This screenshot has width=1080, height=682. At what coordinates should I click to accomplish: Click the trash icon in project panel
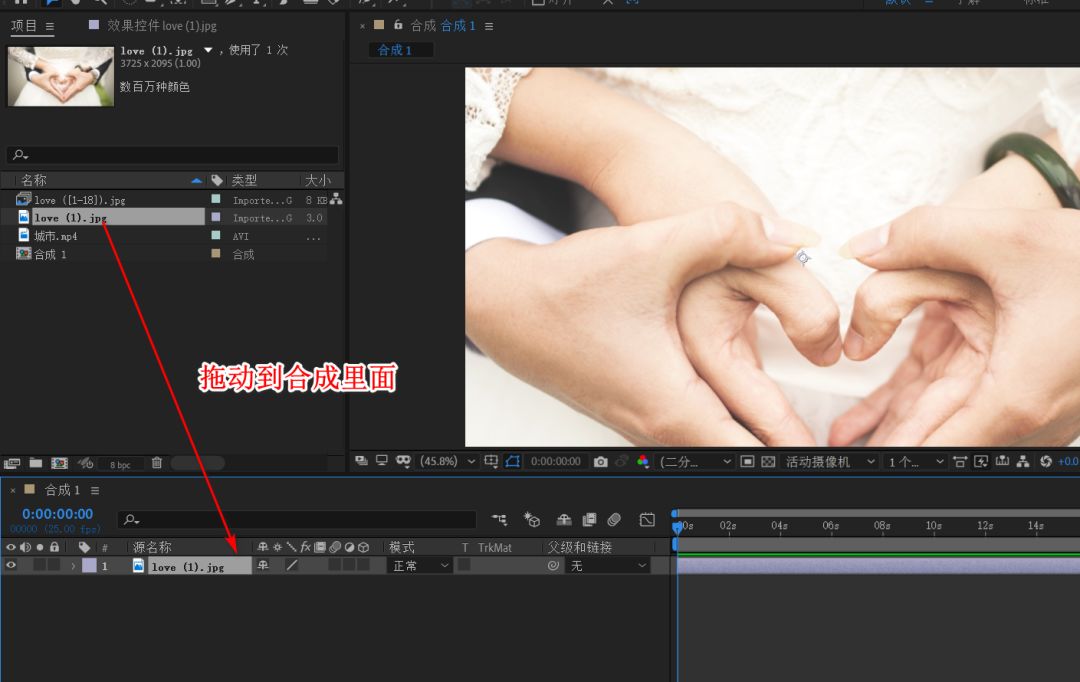(157, 463)
